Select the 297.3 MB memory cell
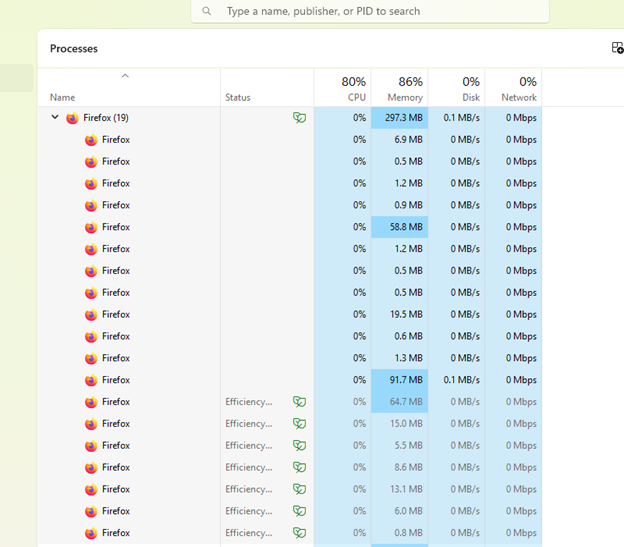The width and height of the screenshot is (624, 547). 399,118
